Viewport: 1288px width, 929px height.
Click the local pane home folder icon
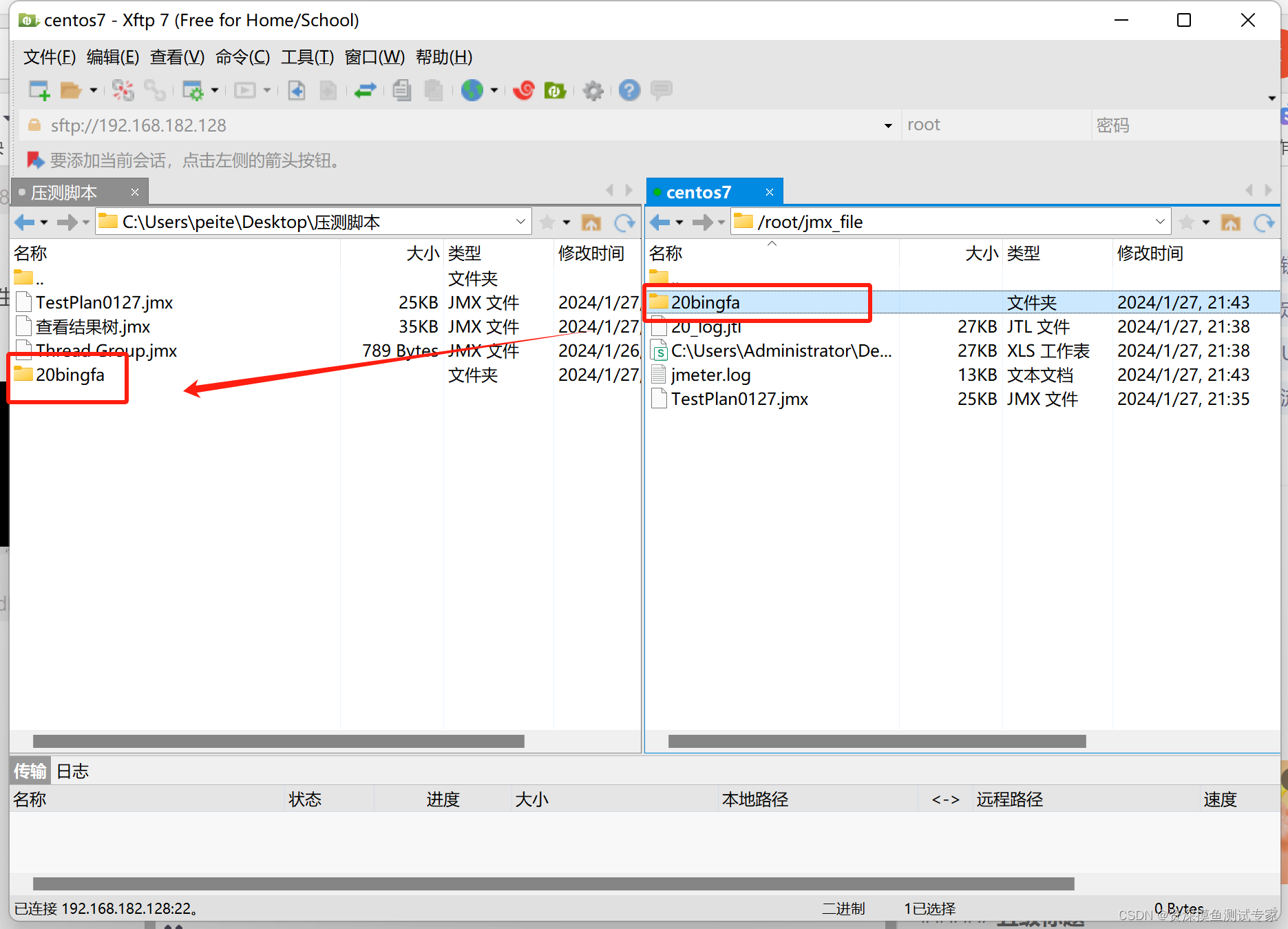coord(591,222)
